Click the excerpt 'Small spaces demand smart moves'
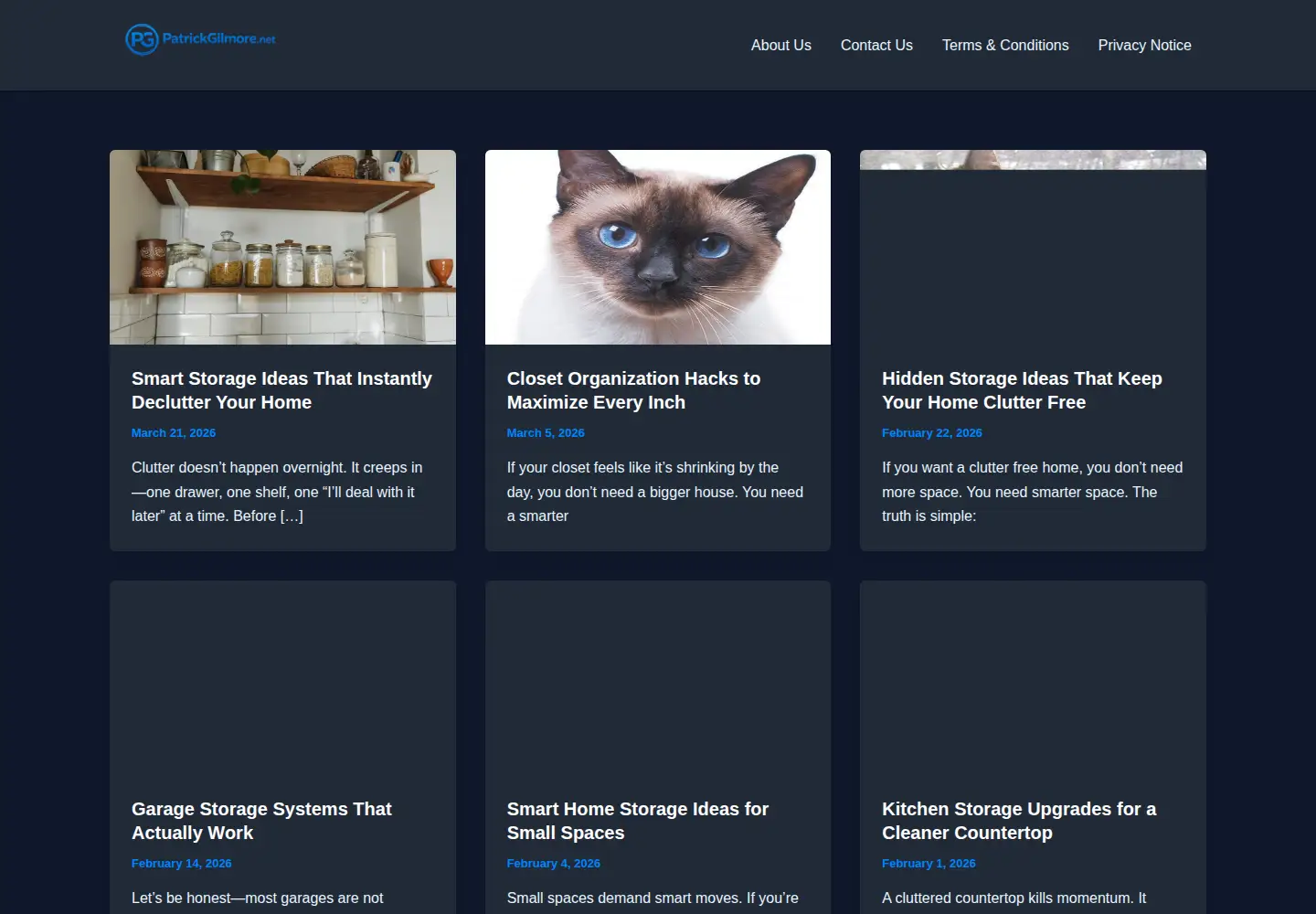Screen dimensions: 1316x914 click(x=653, y=898)
